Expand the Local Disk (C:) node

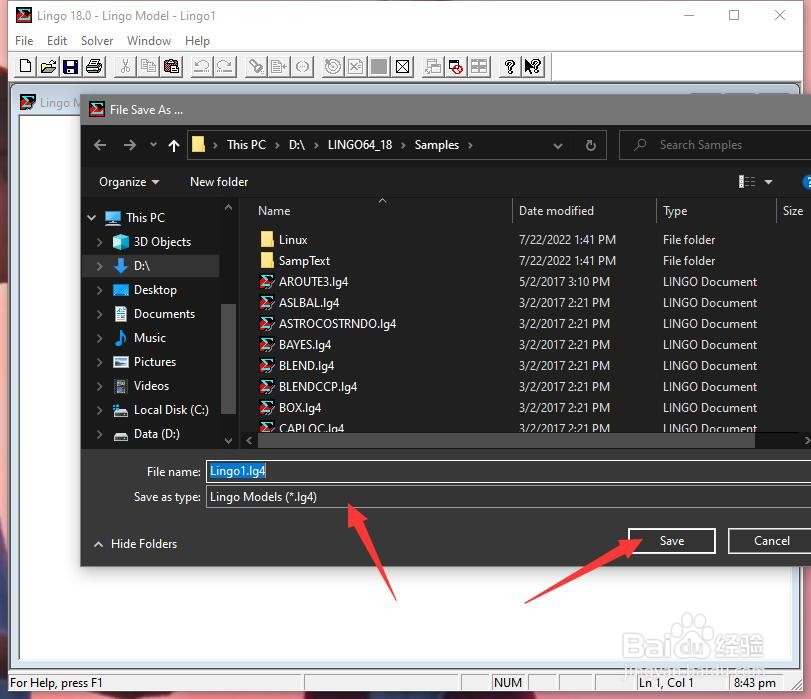(100, 410)
